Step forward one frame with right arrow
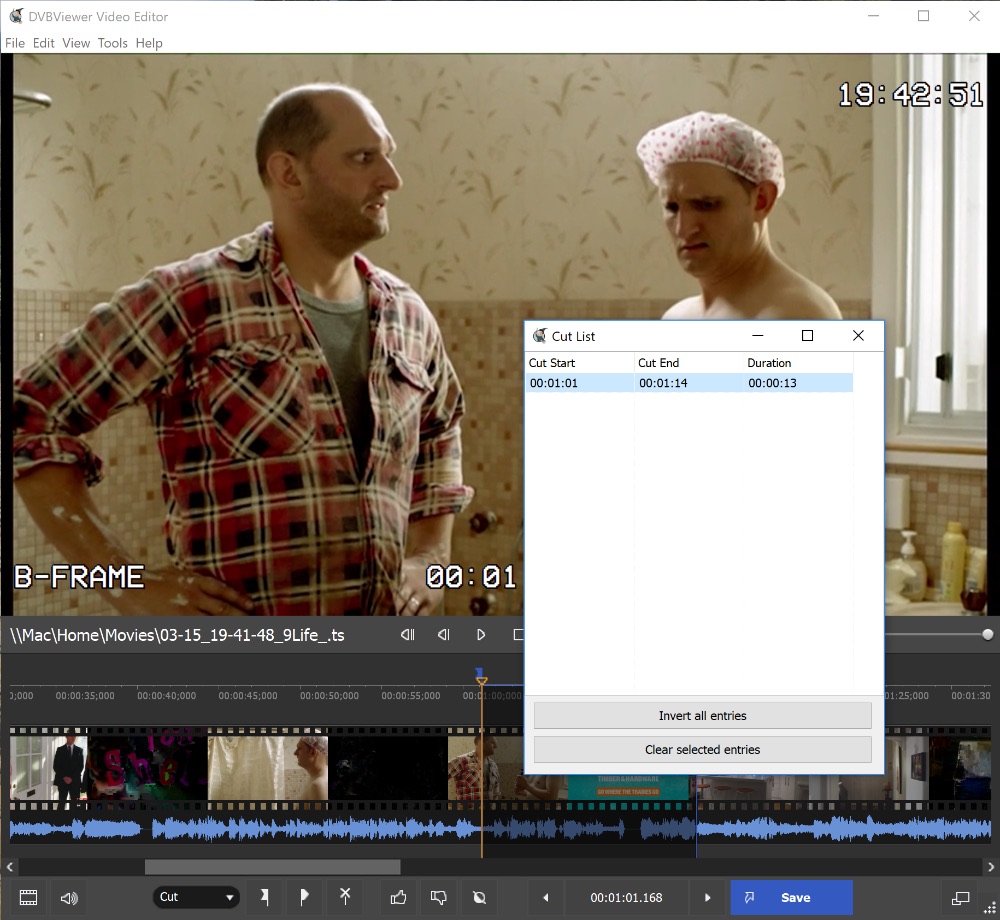The image size is (1000, 920). pos(708,897)
